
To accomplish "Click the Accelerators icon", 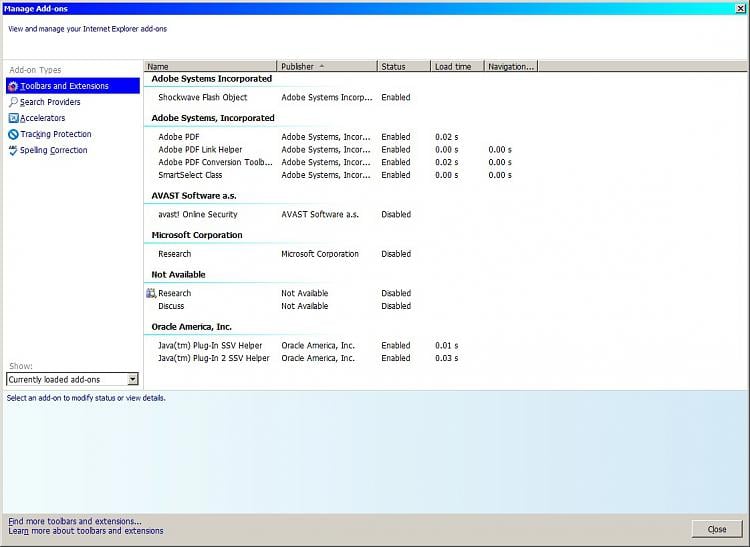I will click(x=13, y=118).
